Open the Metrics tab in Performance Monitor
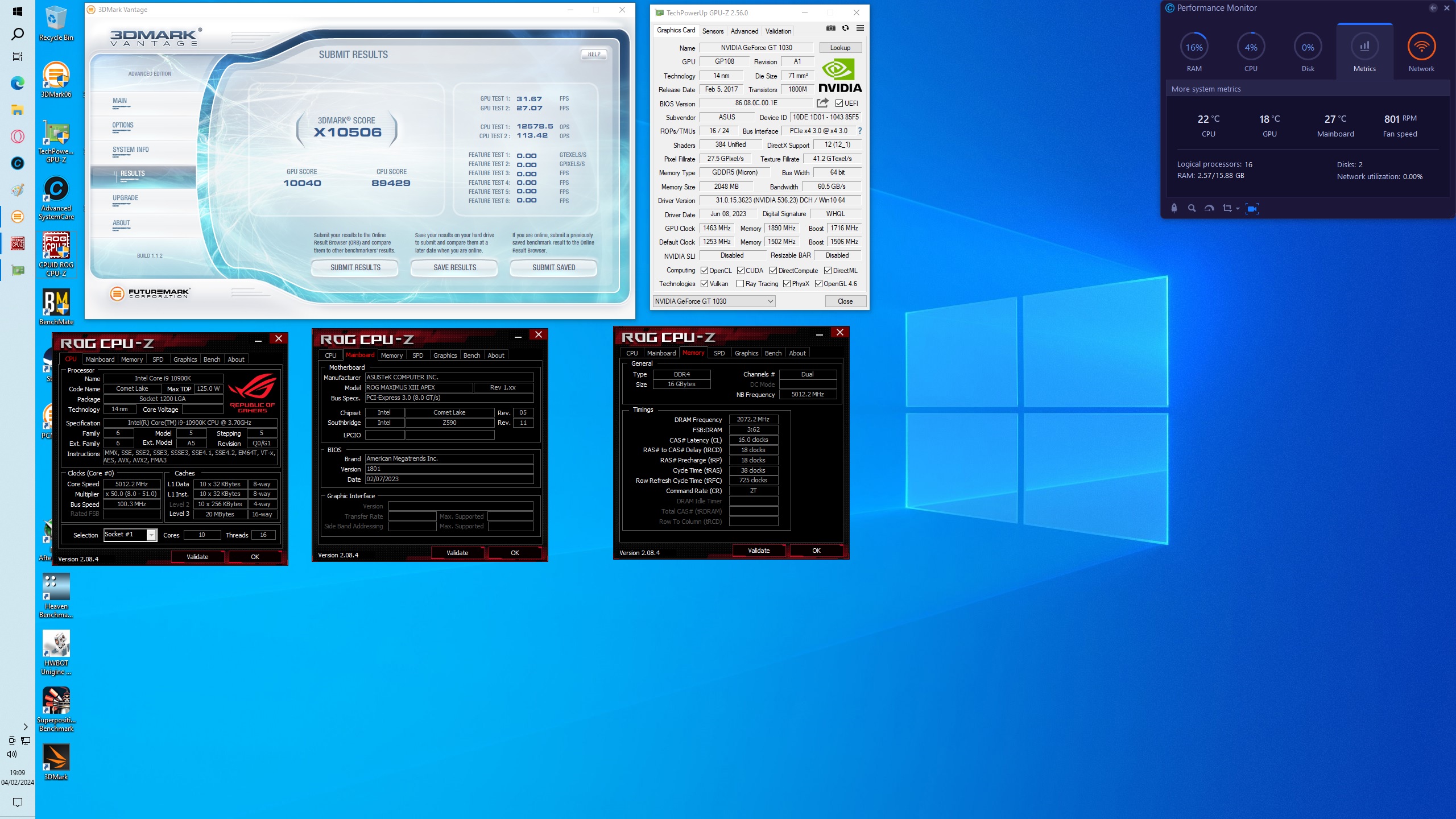 (x=1364, y=52)
